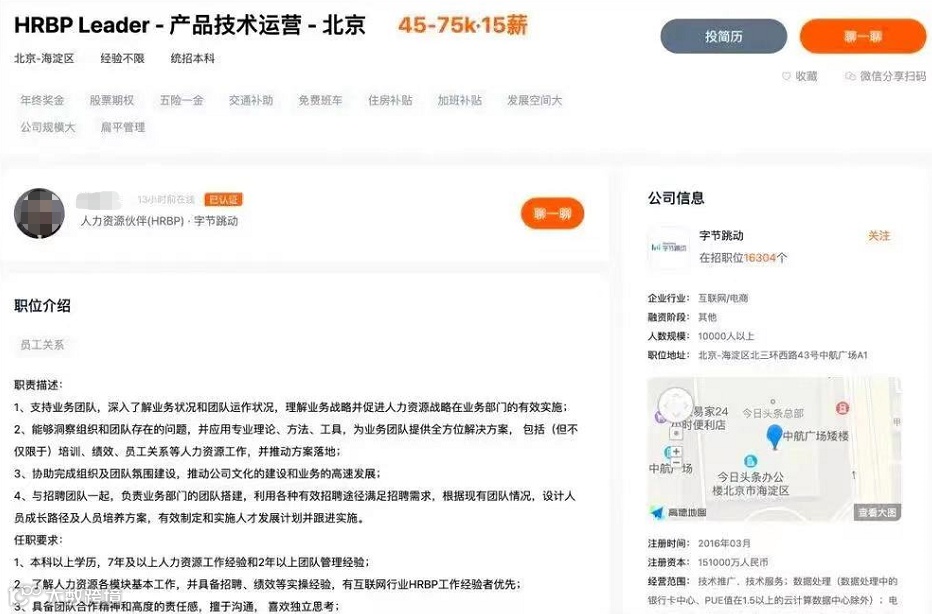Click the top orange 聊一聊 chat button
This screenshot has height=614, width=932.
point(863,36)
